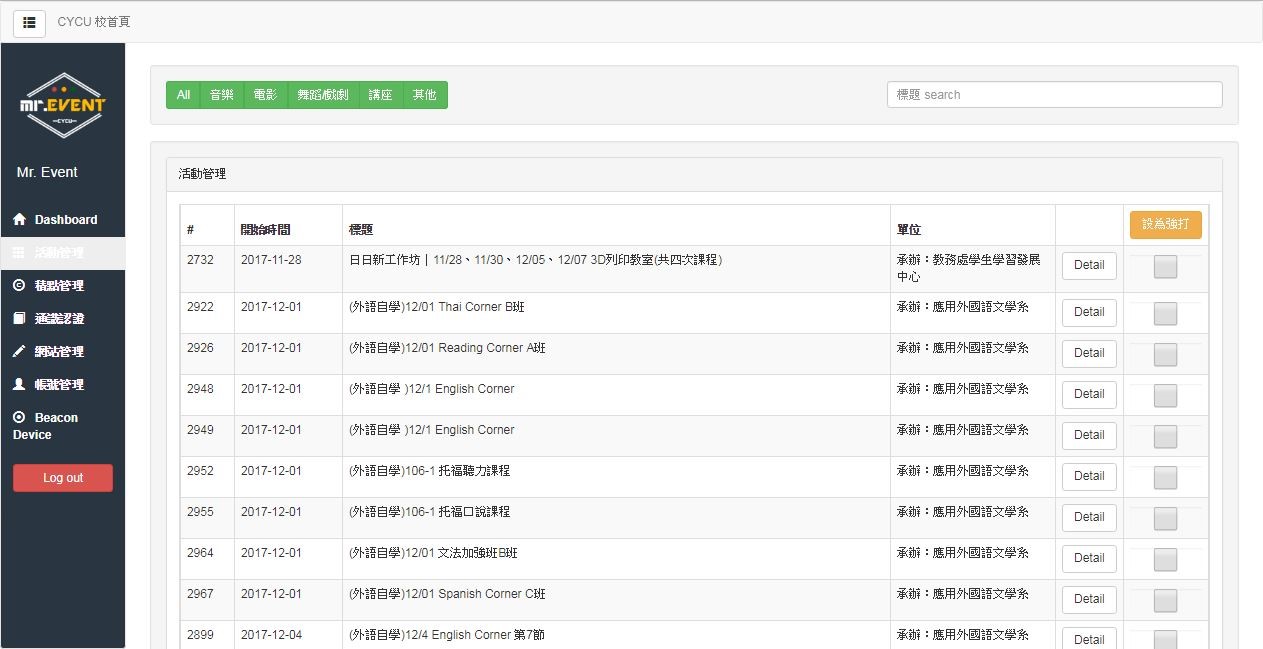The image size is (1263, 649).
Task: Tick the checkbox for event 2964
Action: 1165,560
